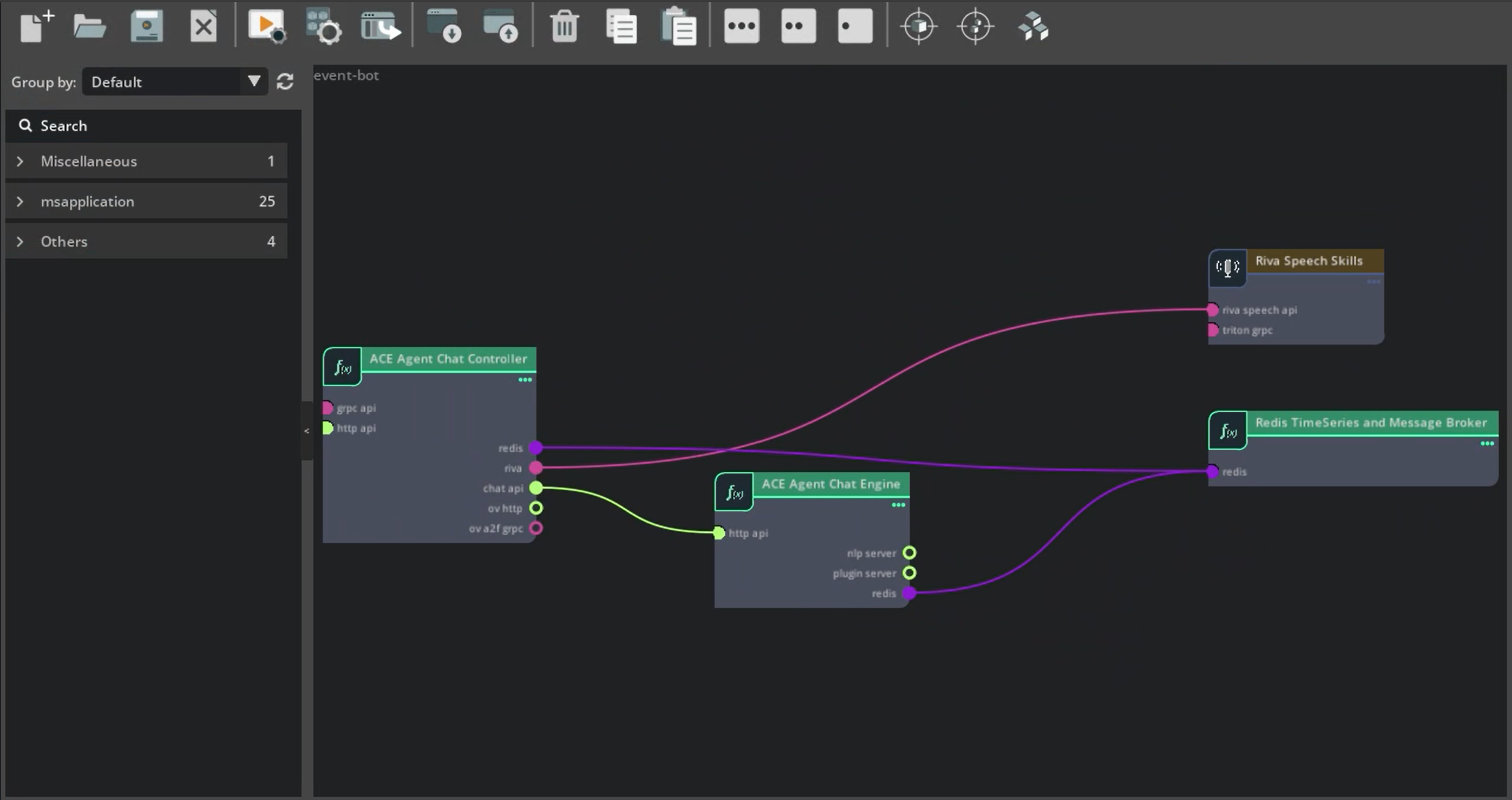Open ACE Agent Chat Controller options dots
The image size is (1512, 800).
click(x=525, y=380)
